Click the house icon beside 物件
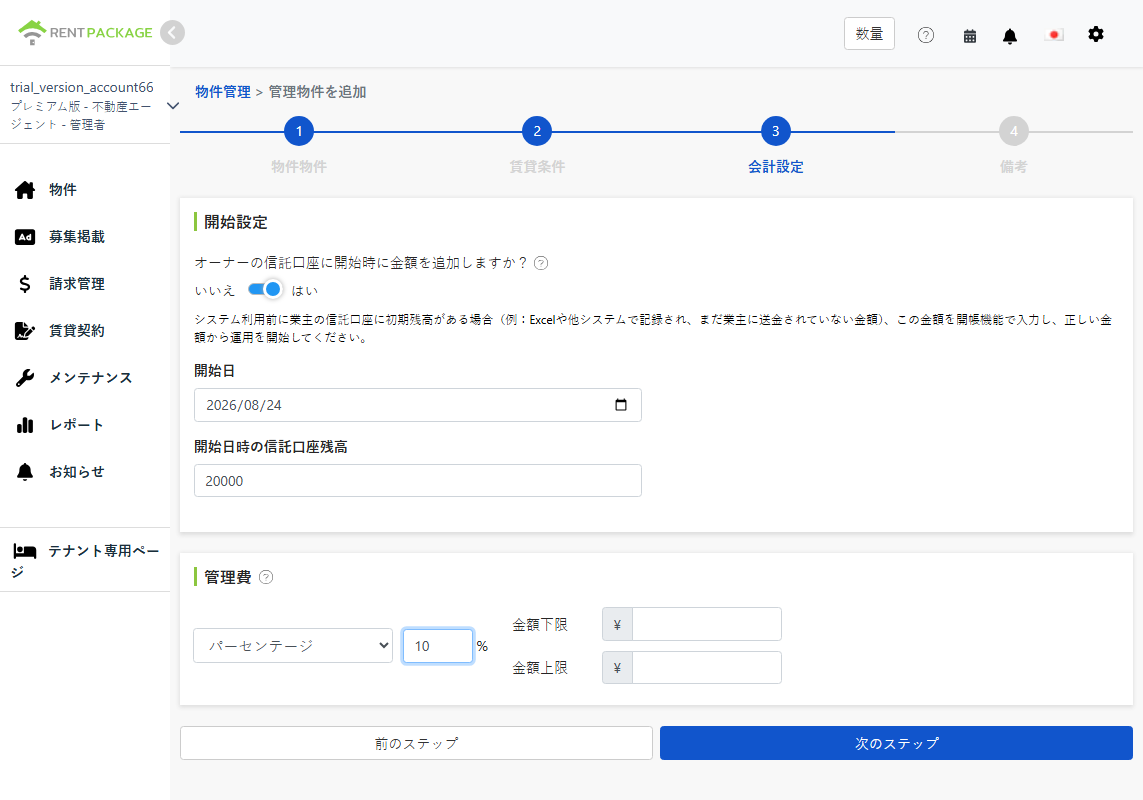 click(x=25, y=190)
